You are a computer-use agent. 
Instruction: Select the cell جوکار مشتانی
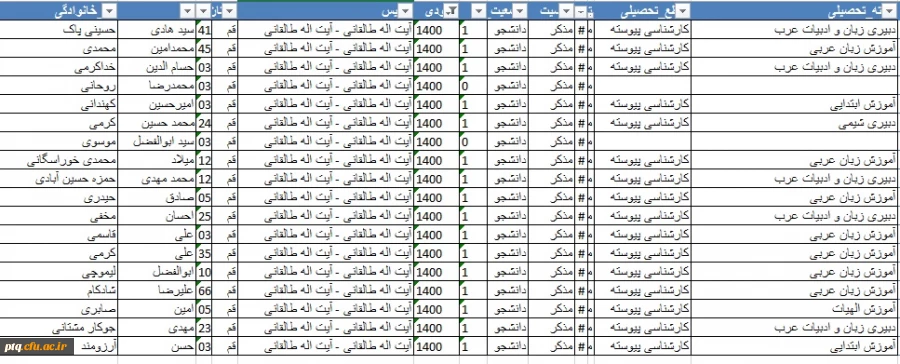(84, 328)
